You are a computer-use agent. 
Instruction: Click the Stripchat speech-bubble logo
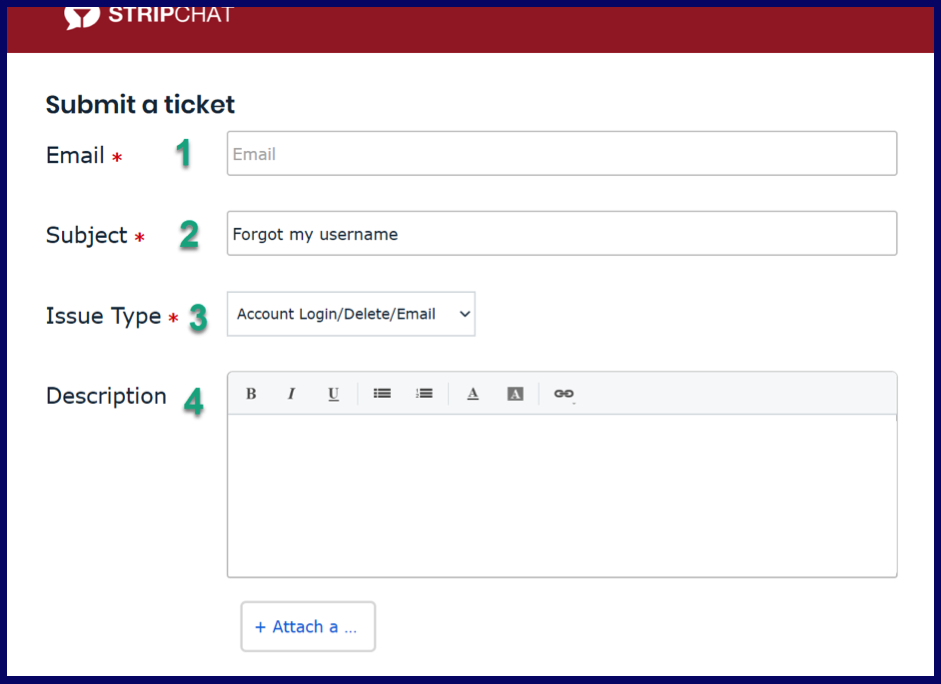pyautogui.click(x=82, y=15)
